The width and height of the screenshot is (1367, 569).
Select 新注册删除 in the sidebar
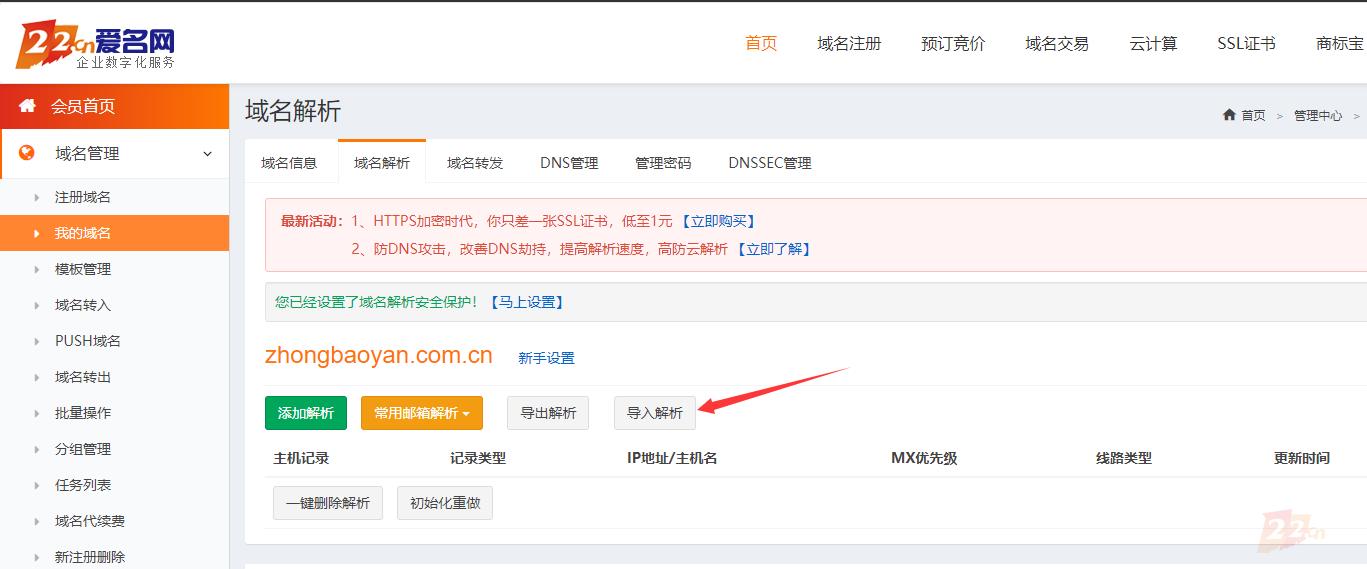click(90, 557)
